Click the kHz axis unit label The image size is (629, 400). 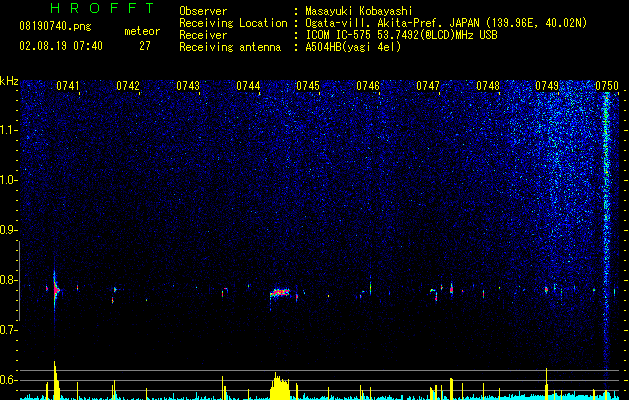(x=9, y=81)
